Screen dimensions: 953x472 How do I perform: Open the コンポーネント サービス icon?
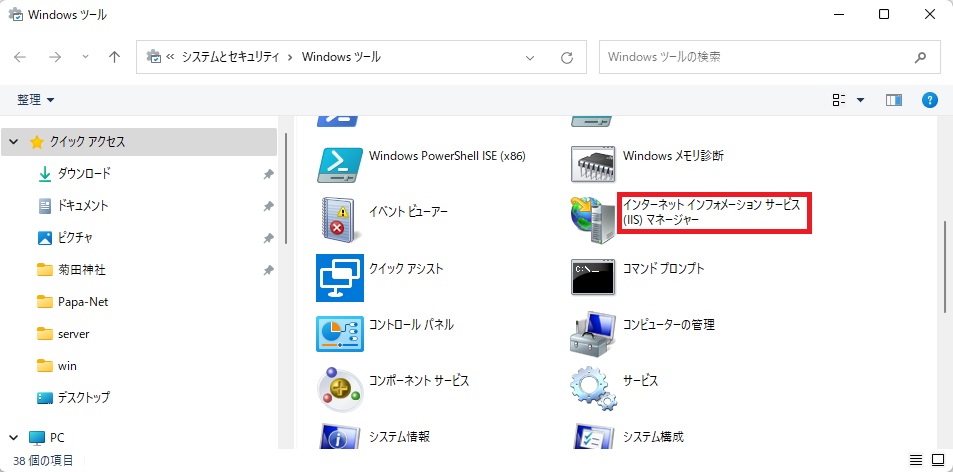point(340,389)
